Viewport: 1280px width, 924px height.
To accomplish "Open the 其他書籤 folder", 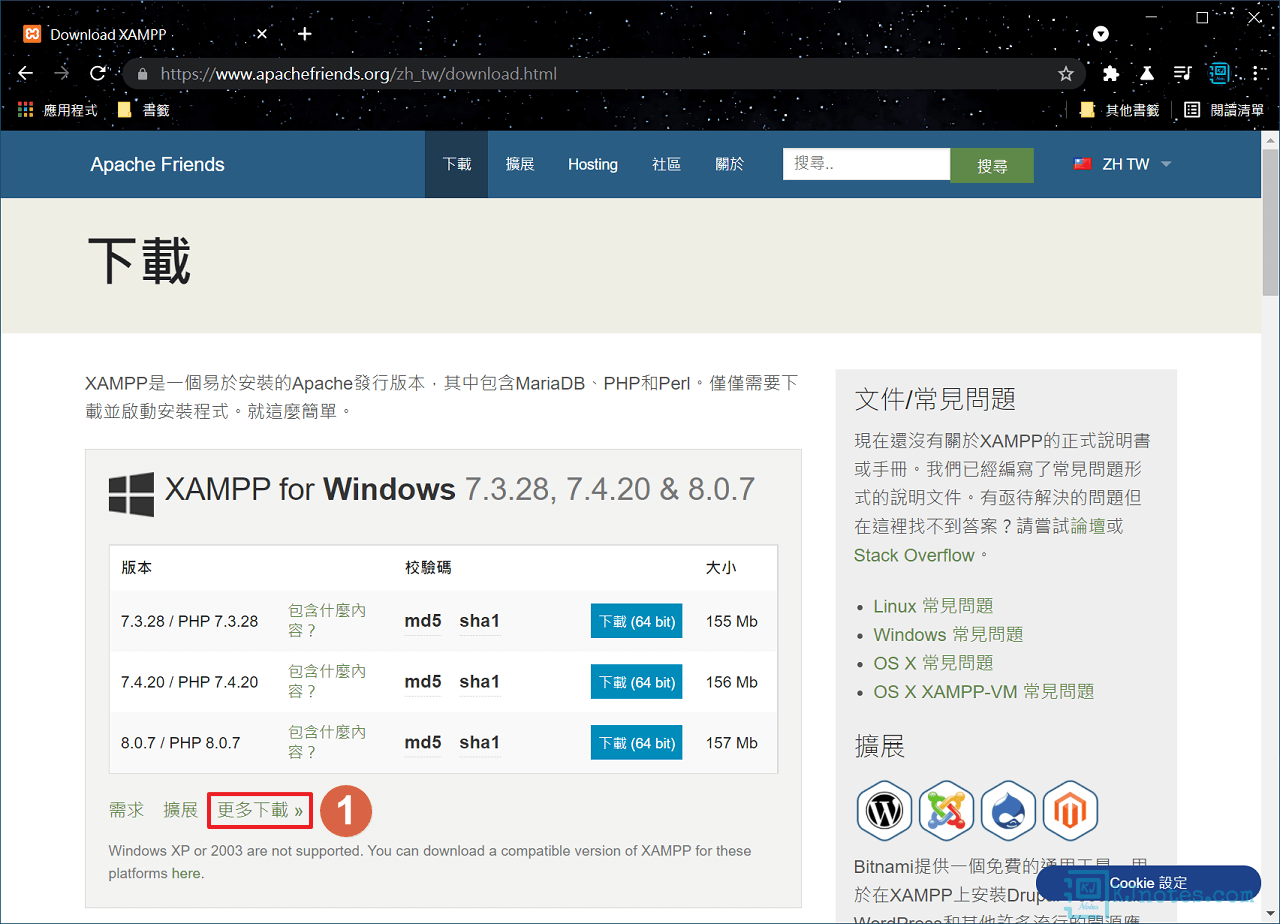I will tap(1120, 110).
